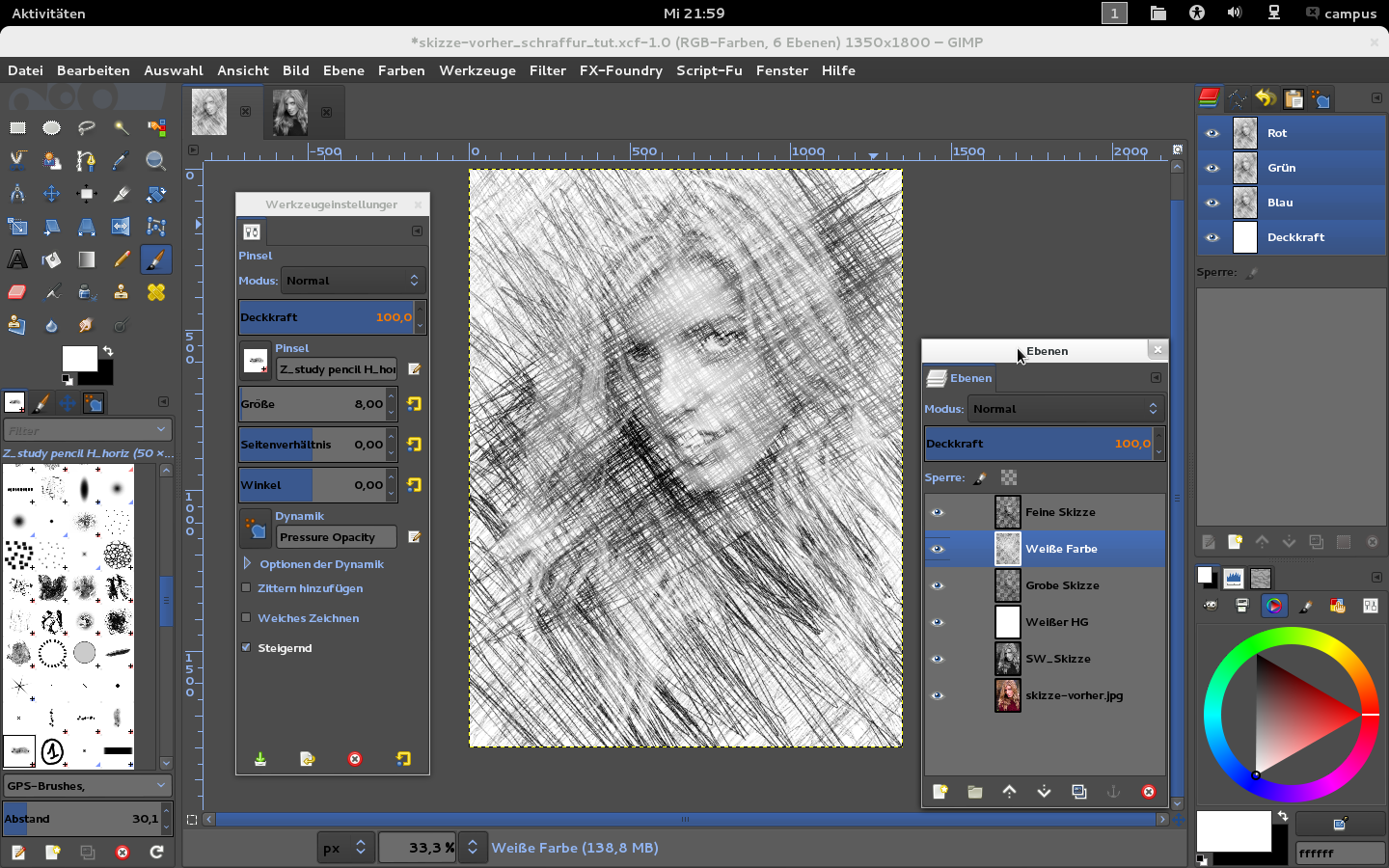Pick the Zoom magnifier tool
1389x868 pixels.
pos(155,161)
